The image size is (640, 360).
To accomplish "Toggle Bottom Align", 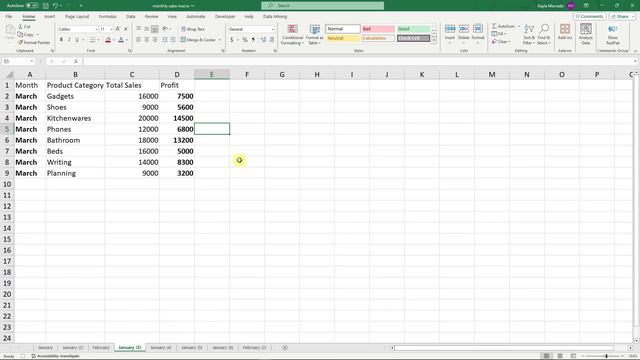I will click(x=155, y=29).
